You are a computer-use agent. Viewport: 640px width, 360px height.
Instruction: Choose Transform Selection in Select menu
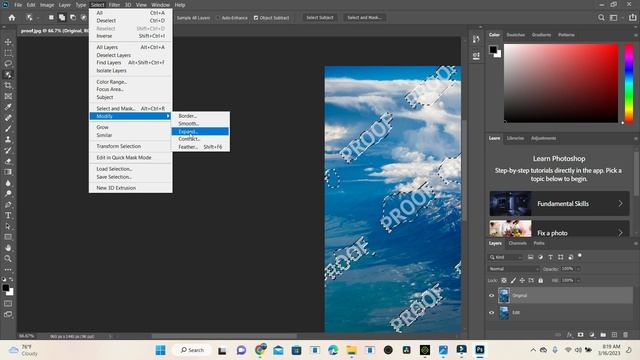pos(131,146)
